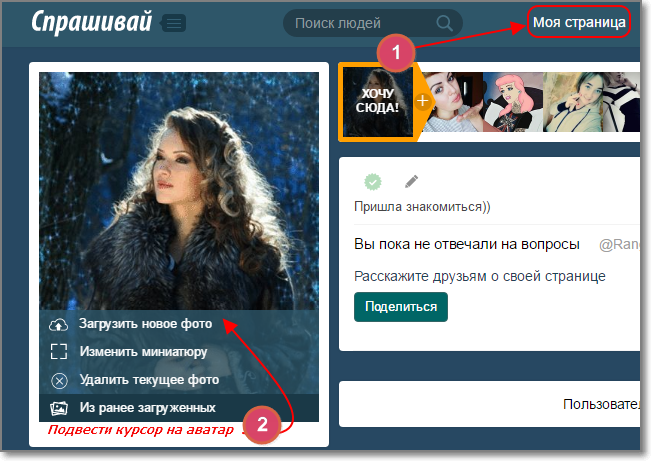651x461 pixels.
Task: Click the magnifier search icon
Action: 444,23
